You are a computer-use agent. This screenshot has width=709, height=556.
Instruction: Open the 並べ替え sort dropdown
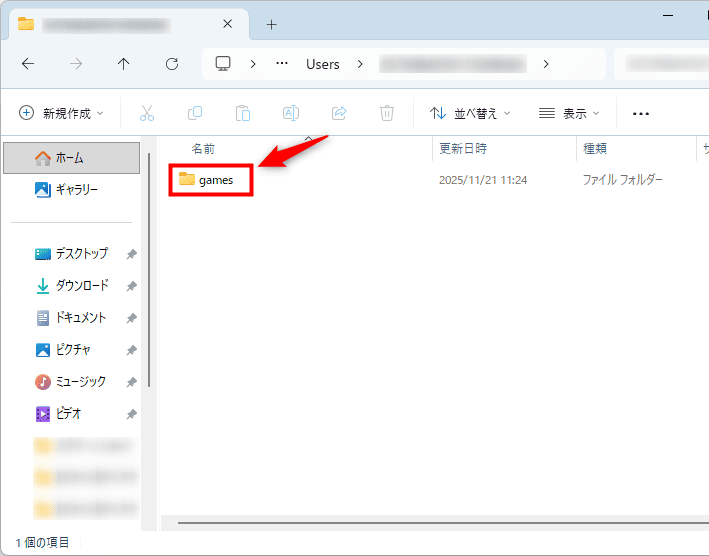[x=470, y=113]
